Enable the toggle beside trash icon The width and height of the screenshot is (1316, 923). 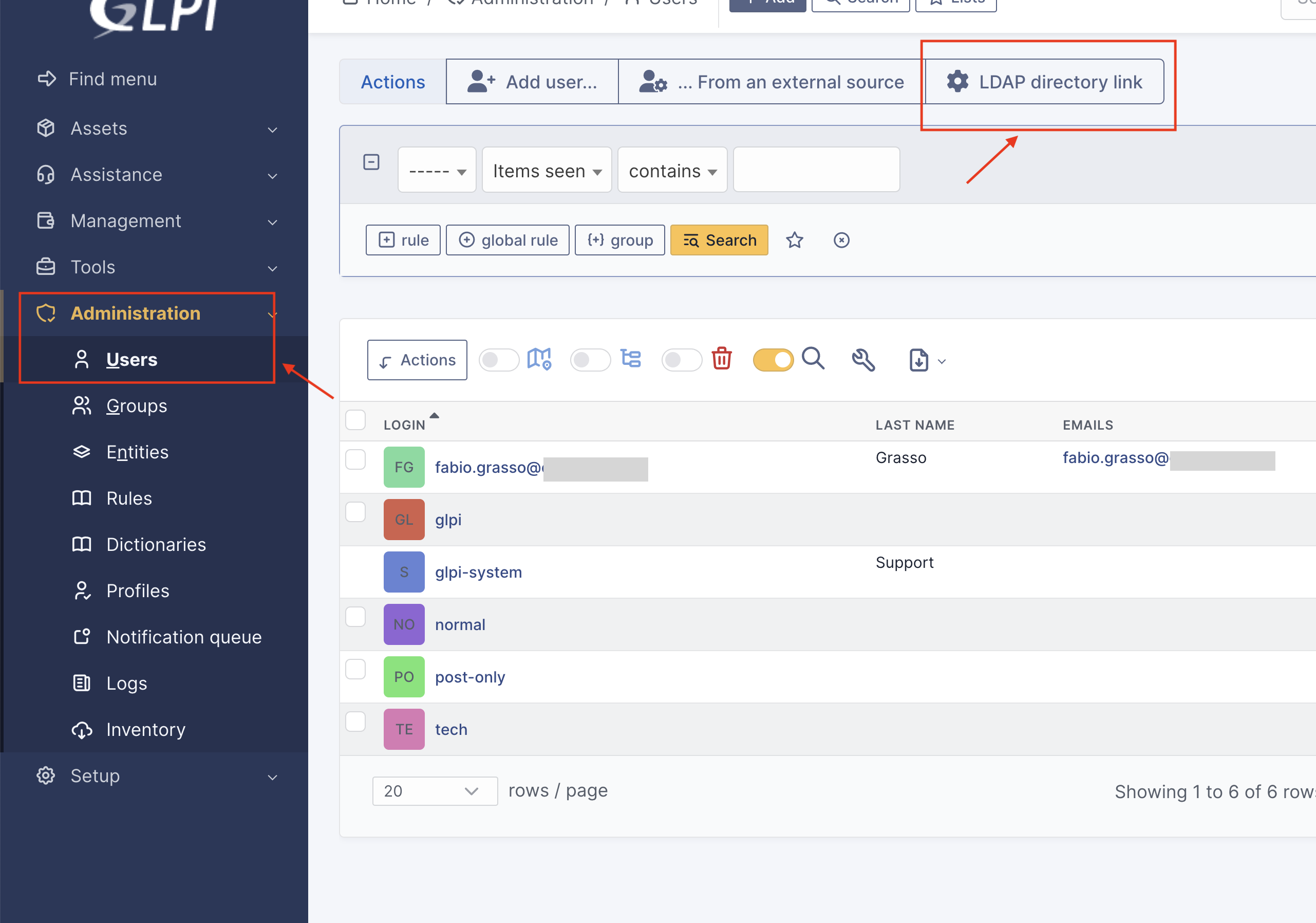(681, 360)
